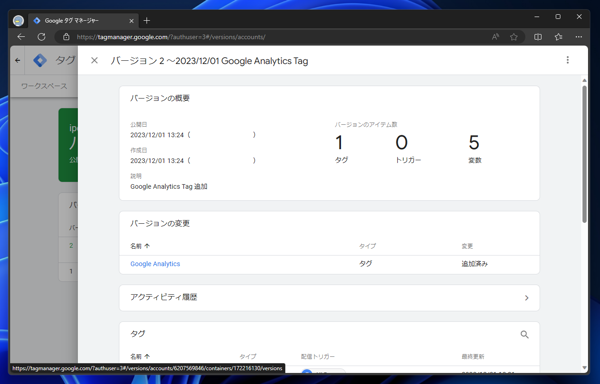Close the version 2 detail panel
The height and width of the screenshot is (384, 600).
coord(94,60)
